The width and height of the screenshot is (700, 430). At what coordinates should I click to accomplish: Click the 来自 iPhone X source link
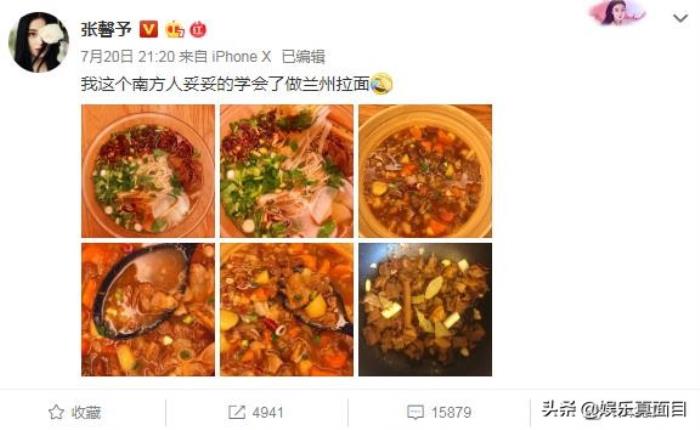coord(225,56)
